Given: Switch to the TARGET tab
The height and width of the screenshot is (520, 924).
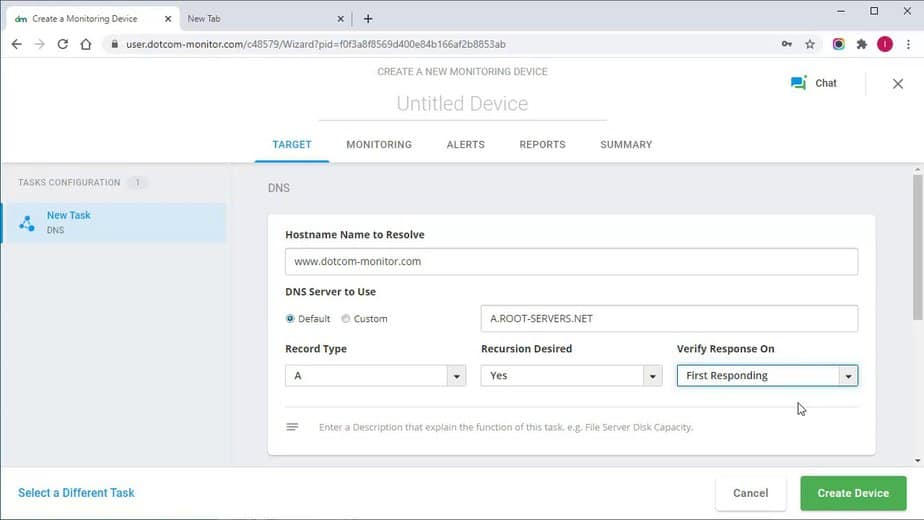Looking at the screenshot, I should point(292,144).
